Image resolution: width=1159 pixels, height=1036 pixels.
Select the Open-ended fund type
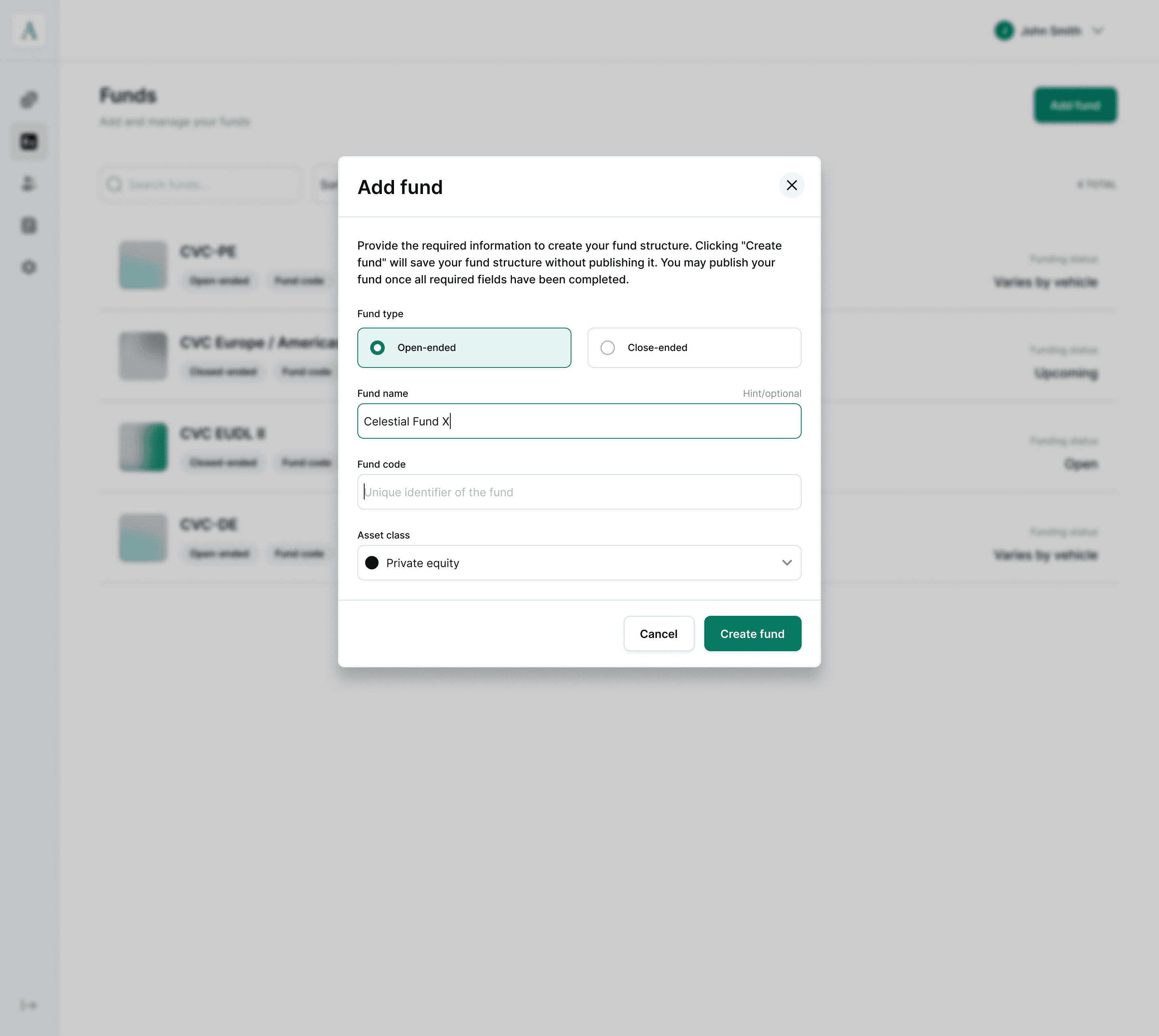point(464,348)
